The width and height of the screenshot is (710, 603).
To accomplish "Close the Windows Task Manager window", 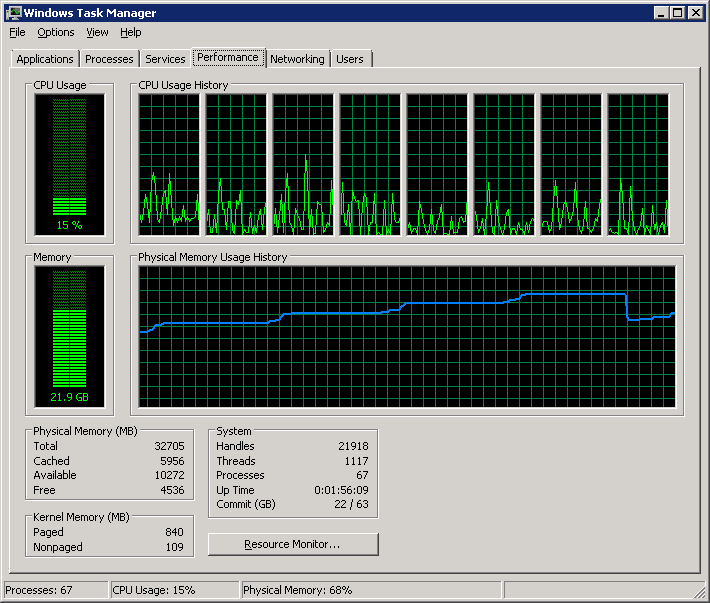I will (695, 13).
